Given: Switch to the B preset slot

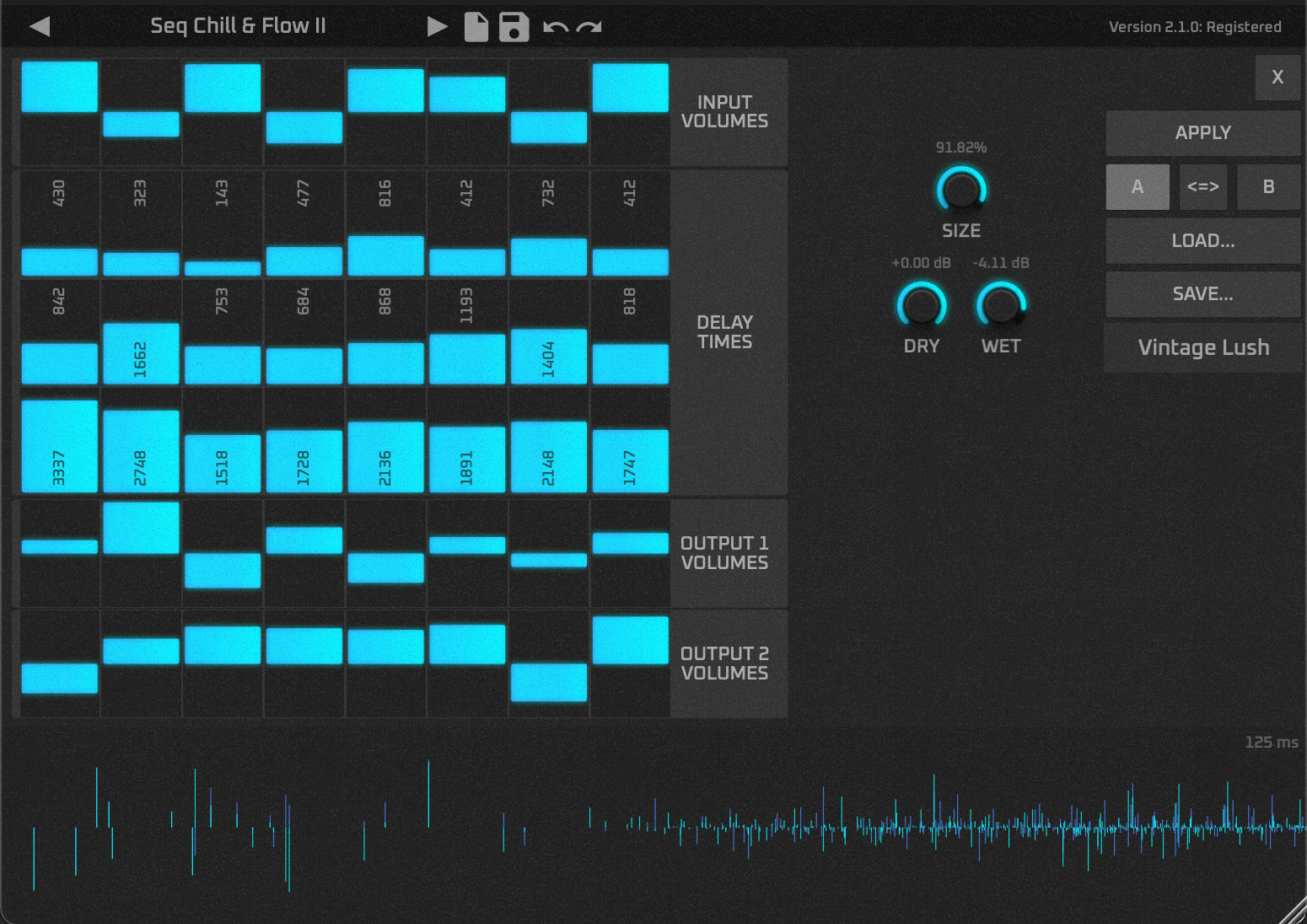Looking at the screenshot, I should pos(1268,187).
